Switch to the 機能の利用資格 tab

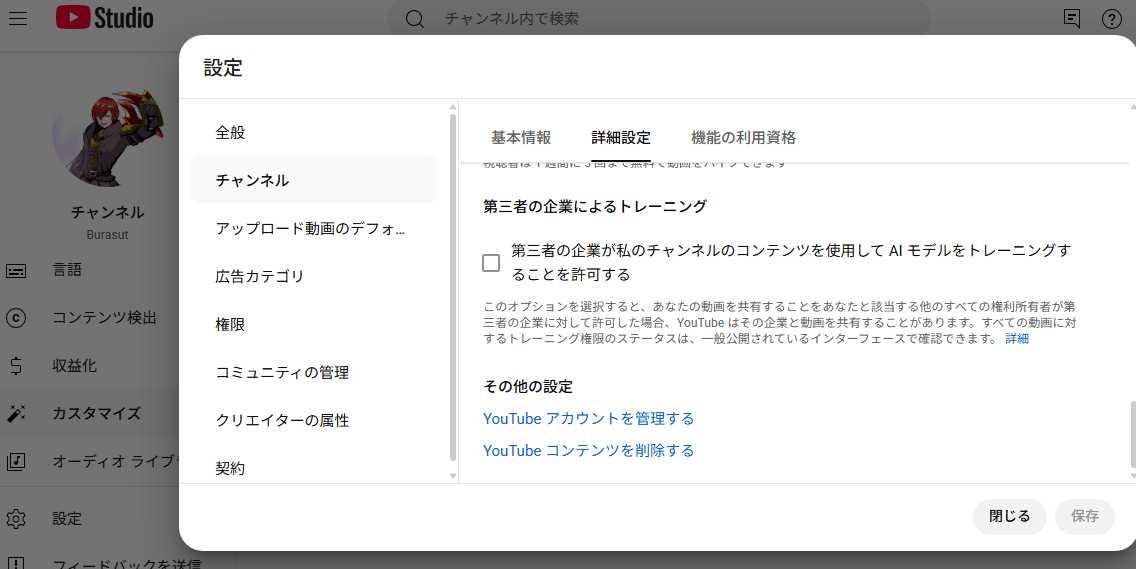(743, 138)
